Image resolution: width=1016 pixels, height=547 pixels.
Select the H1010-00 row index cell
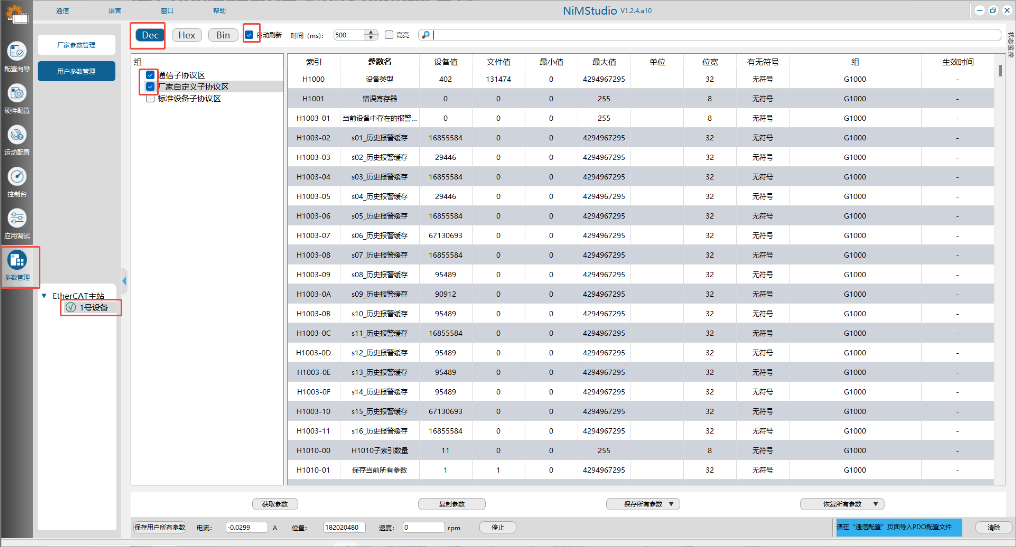(x=314, y=450)
